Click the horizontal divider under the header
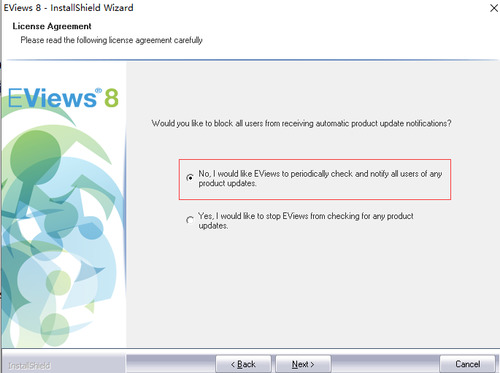Screen dimensions: 500x373 pyautogui.click(x=252, y=60)
